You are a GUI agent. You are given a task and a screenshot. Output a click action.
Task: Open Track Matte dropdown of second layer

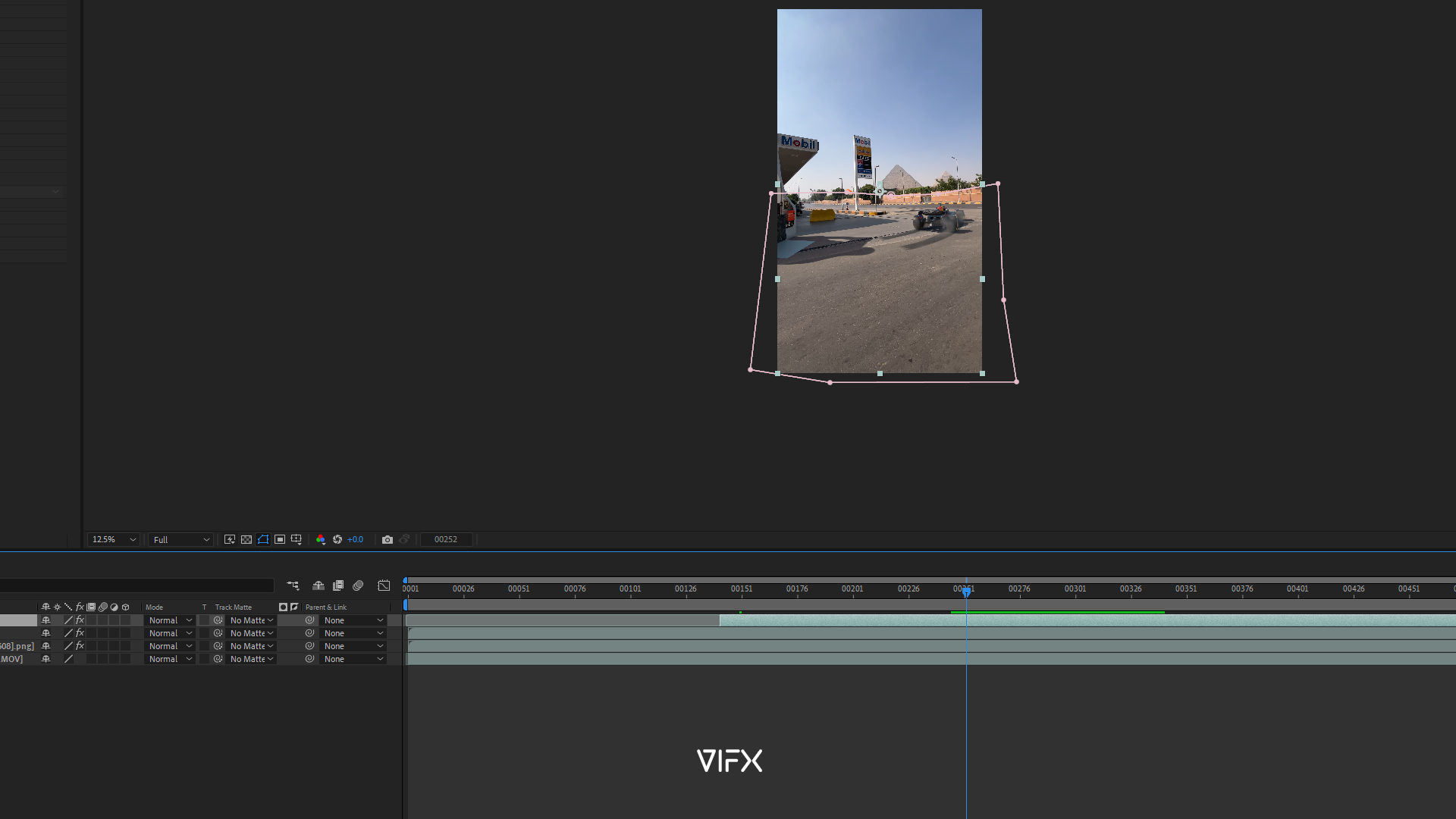(x=252, y=633)
